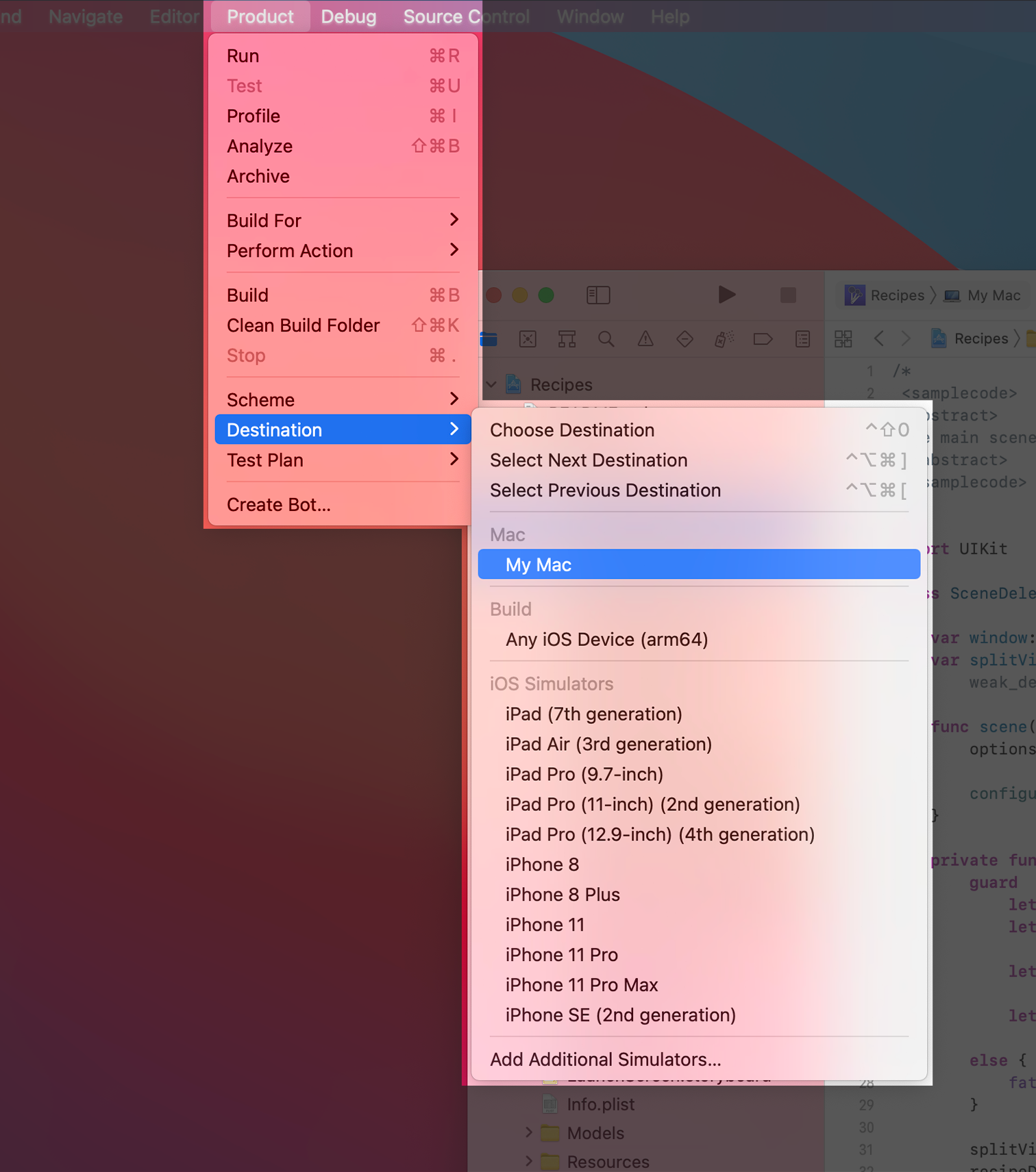Open the Build For submenu
This screenshot has height=1172, width=1036.
click(343, 221)
